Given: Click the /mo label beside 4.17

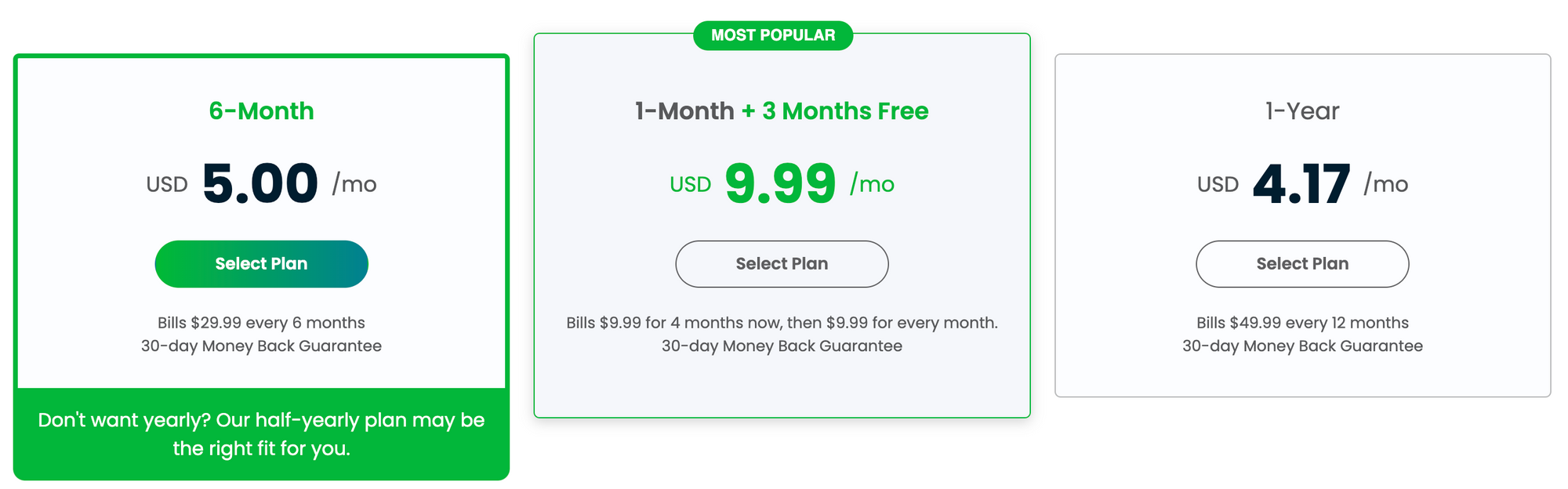Looking at the screenshot, I should tap(1386, 184).
